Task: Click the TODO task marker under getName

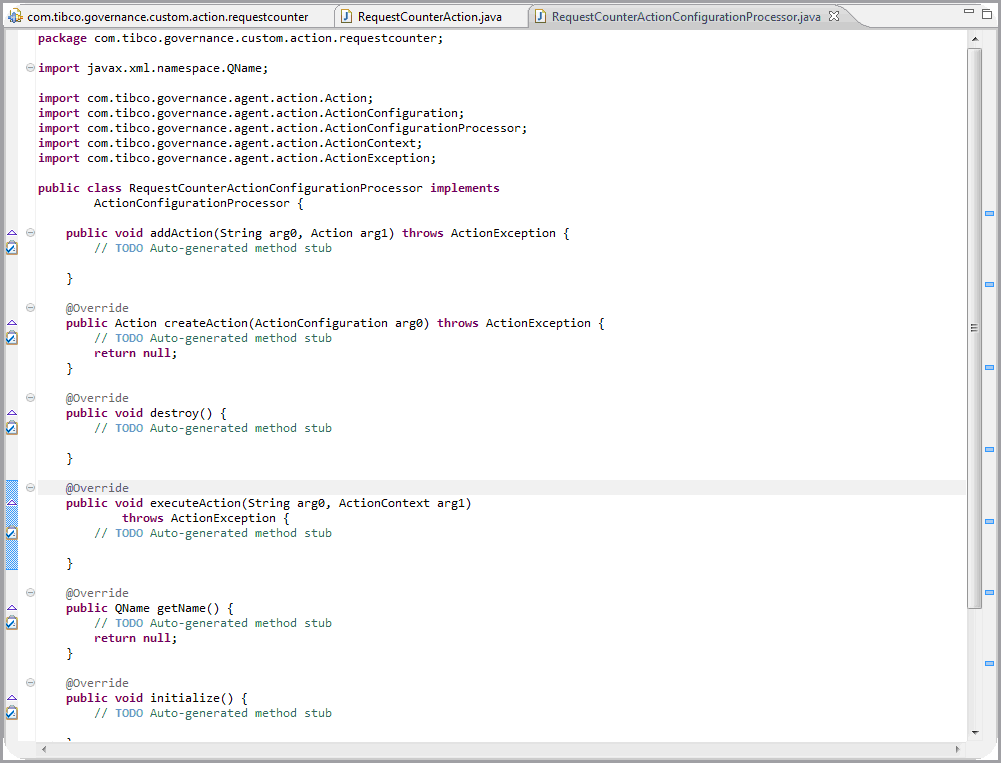Action: click(11, 623)
